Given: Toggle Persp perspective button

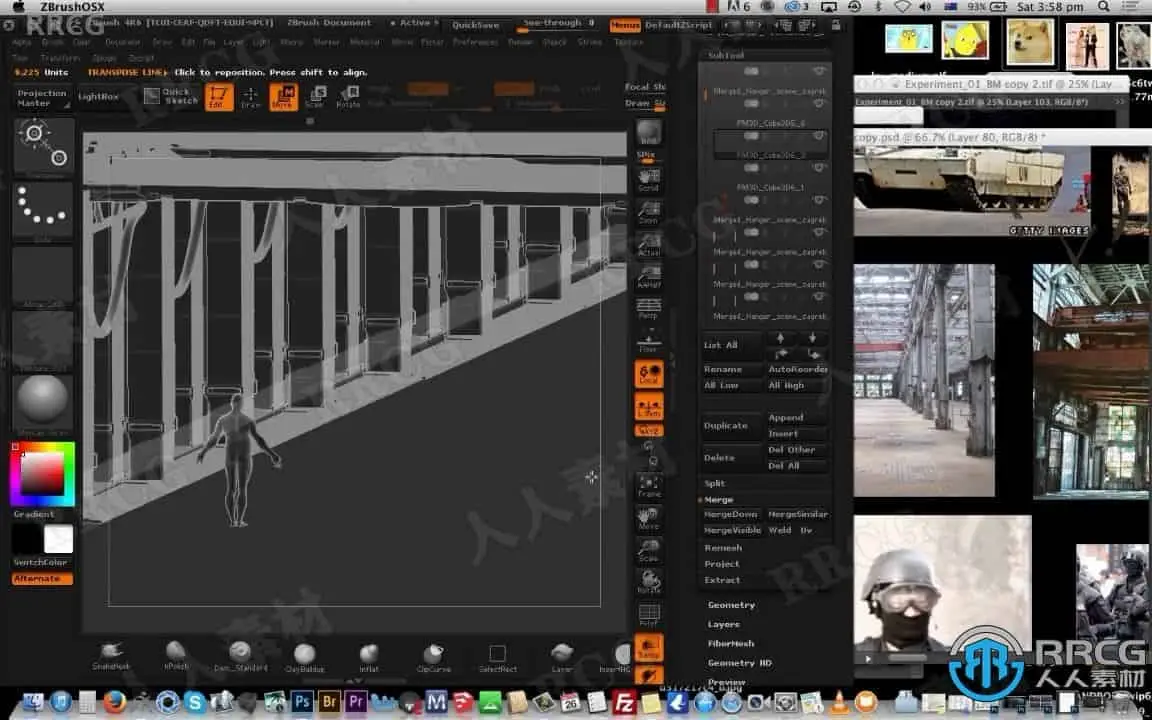Looking at the screenshot, I should point(649,308).
